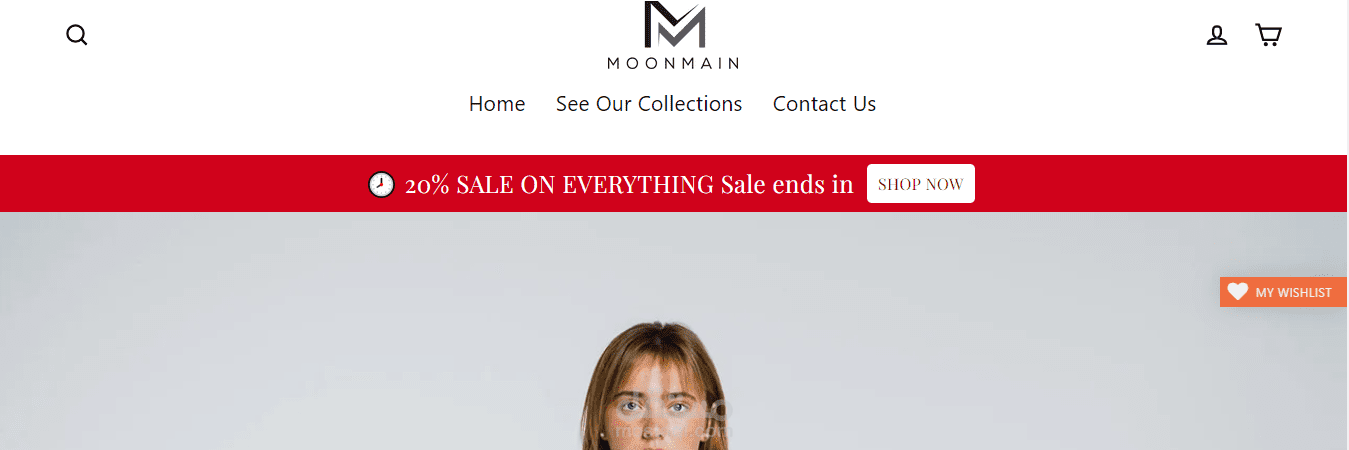Click the clock icon in sale banner

381,184
